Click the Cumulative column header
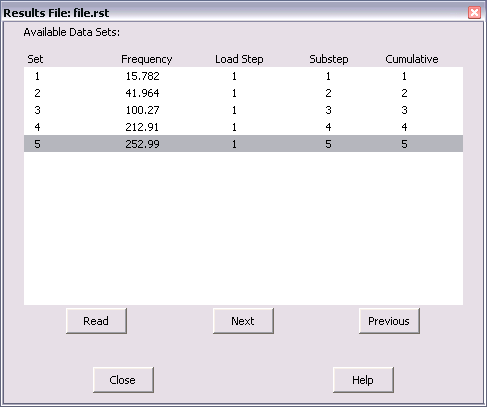This screenshot has height=407, width=487. click(412, 59)
